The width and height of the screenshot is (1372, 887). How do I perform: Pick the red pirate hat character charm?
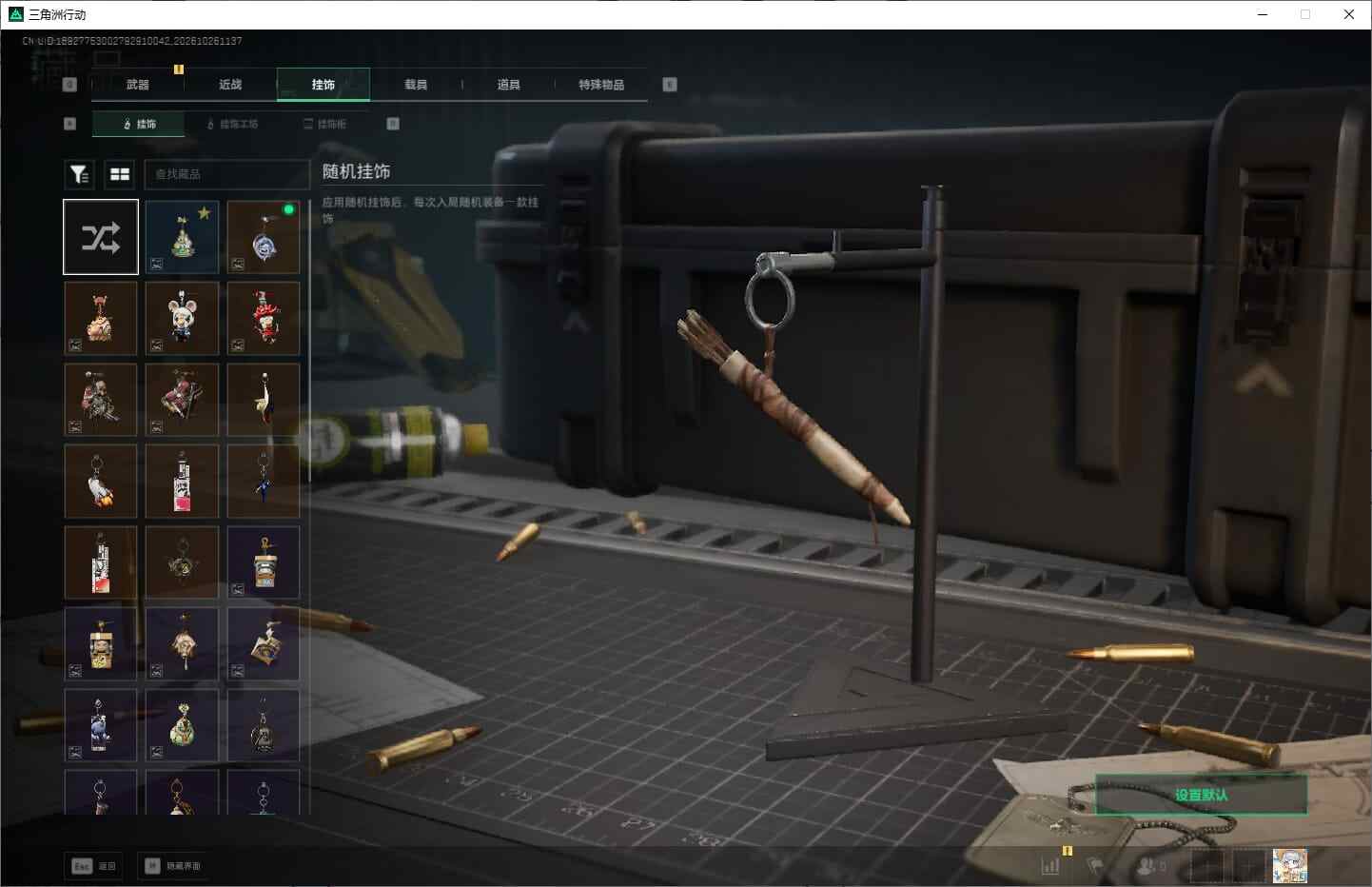[264, 318]
